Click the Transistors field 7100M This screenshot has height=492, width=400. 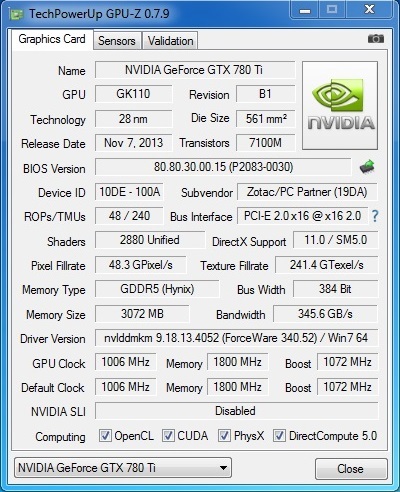[266, 143]
